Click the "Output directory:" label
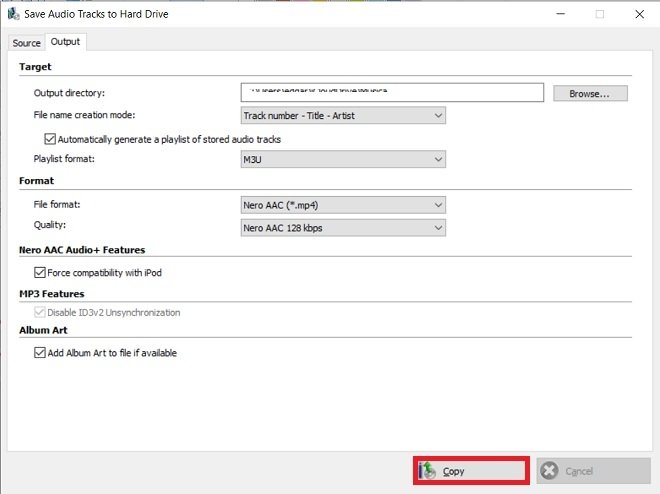 click(x=69, y=93)
